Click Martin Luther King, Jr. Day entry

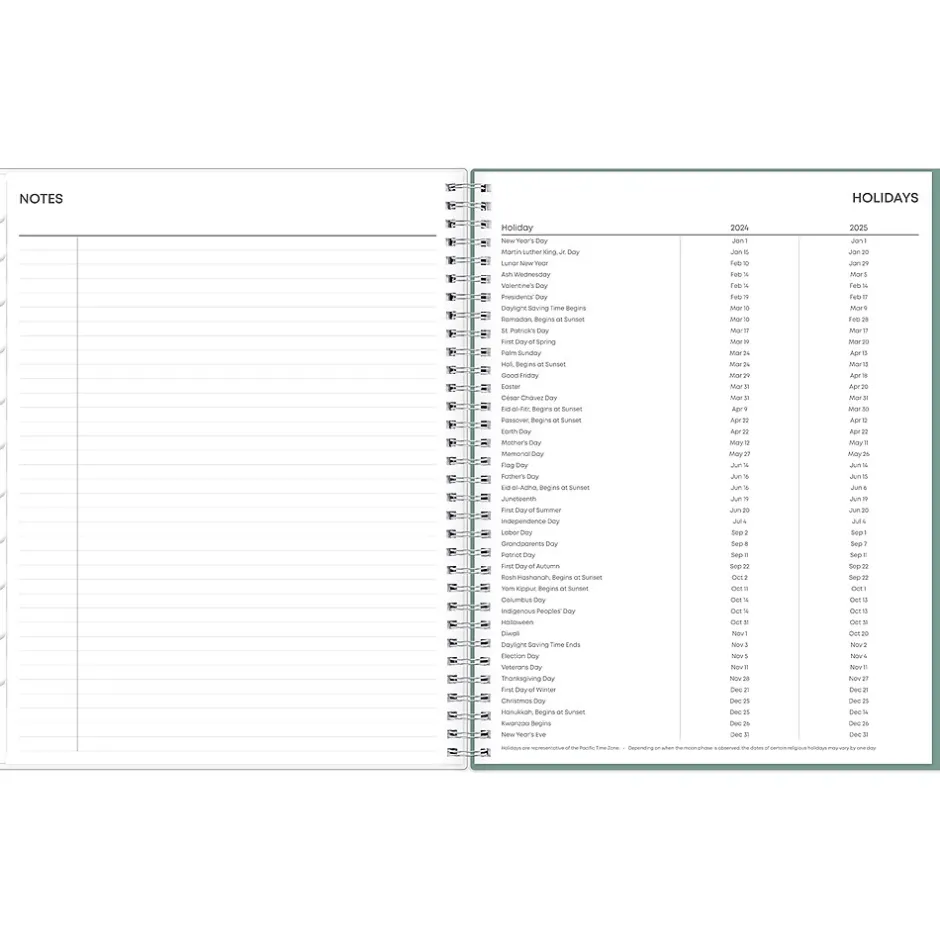point(540,252)
